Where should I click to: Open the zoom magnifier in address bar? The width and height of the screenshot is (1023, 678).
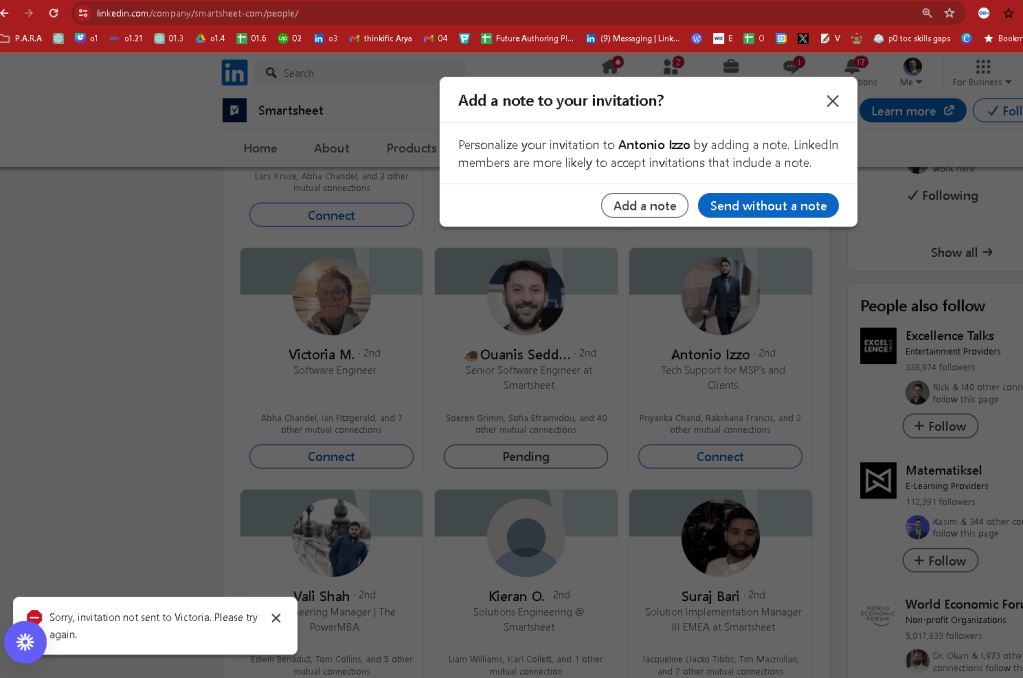coord(926,13)
